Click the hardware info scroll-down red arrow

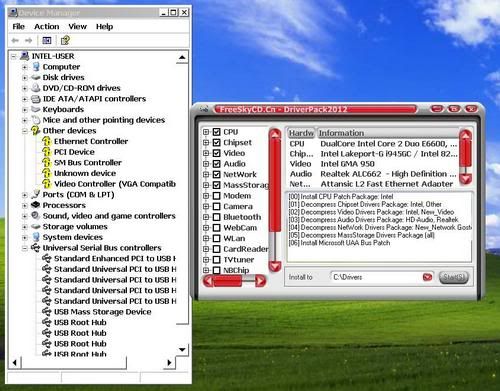[465, 179]
